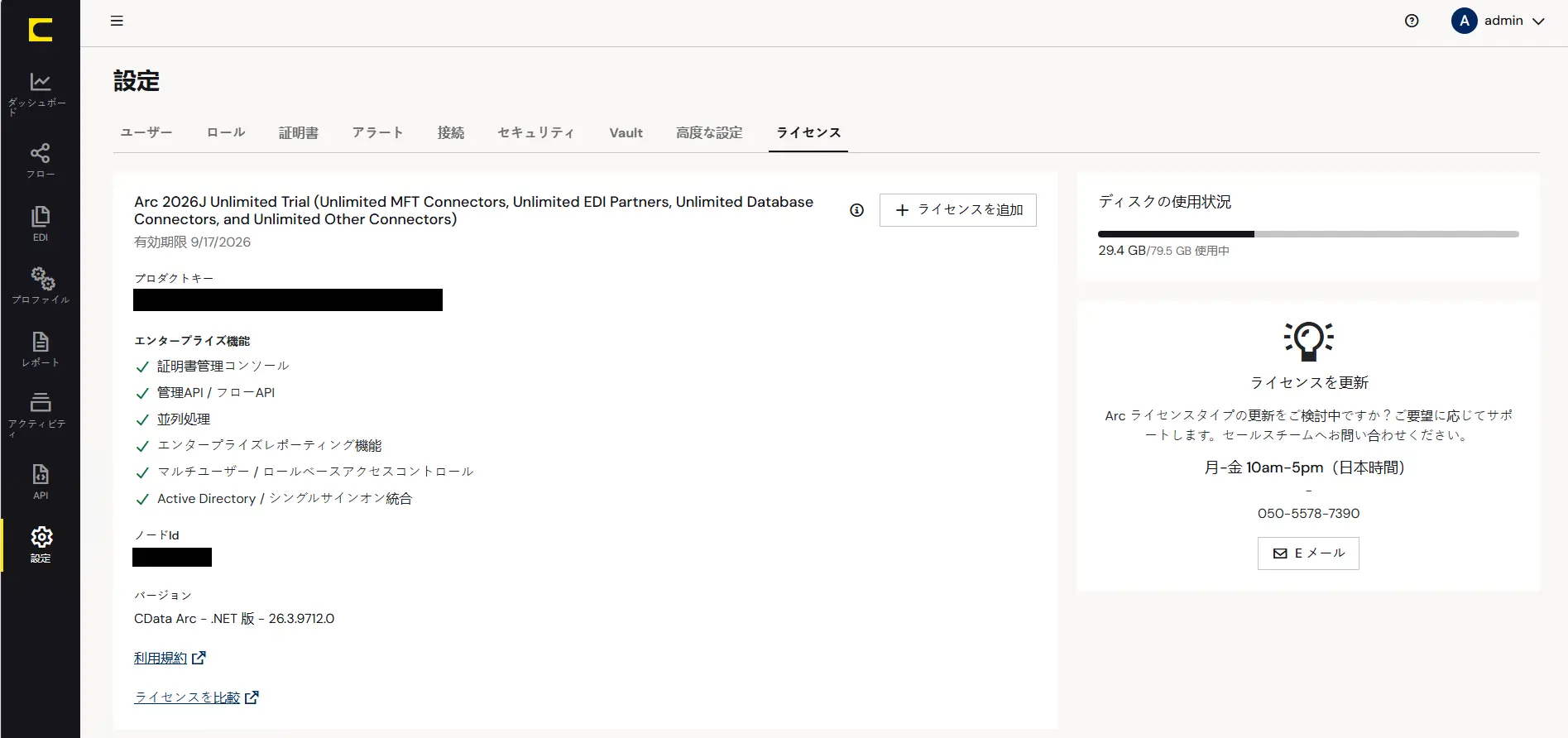Go to the 接続 tab
Screen dimensions: 1568x738
451,132
